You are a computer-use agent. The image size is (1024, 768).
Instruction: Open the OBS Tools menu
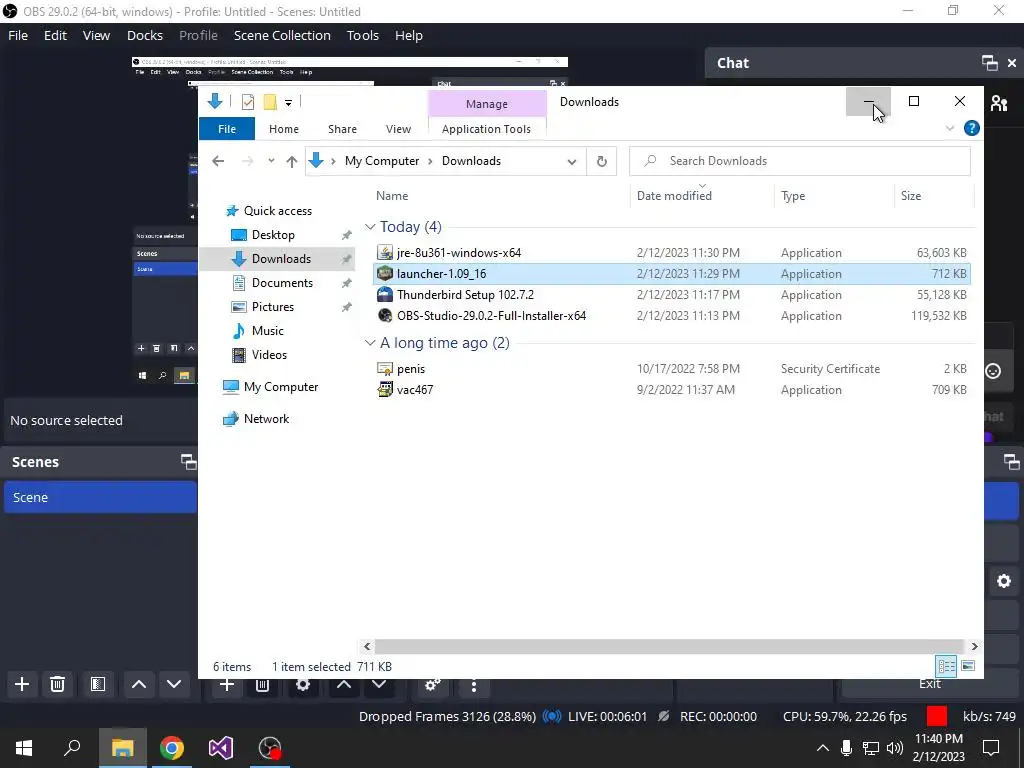[362, 35]
